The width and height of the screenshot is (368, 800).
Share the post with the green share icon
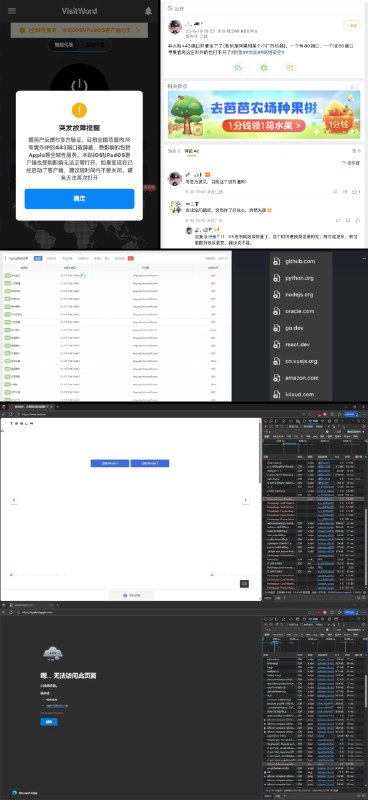pyautogui.click(x=264, y=67)
